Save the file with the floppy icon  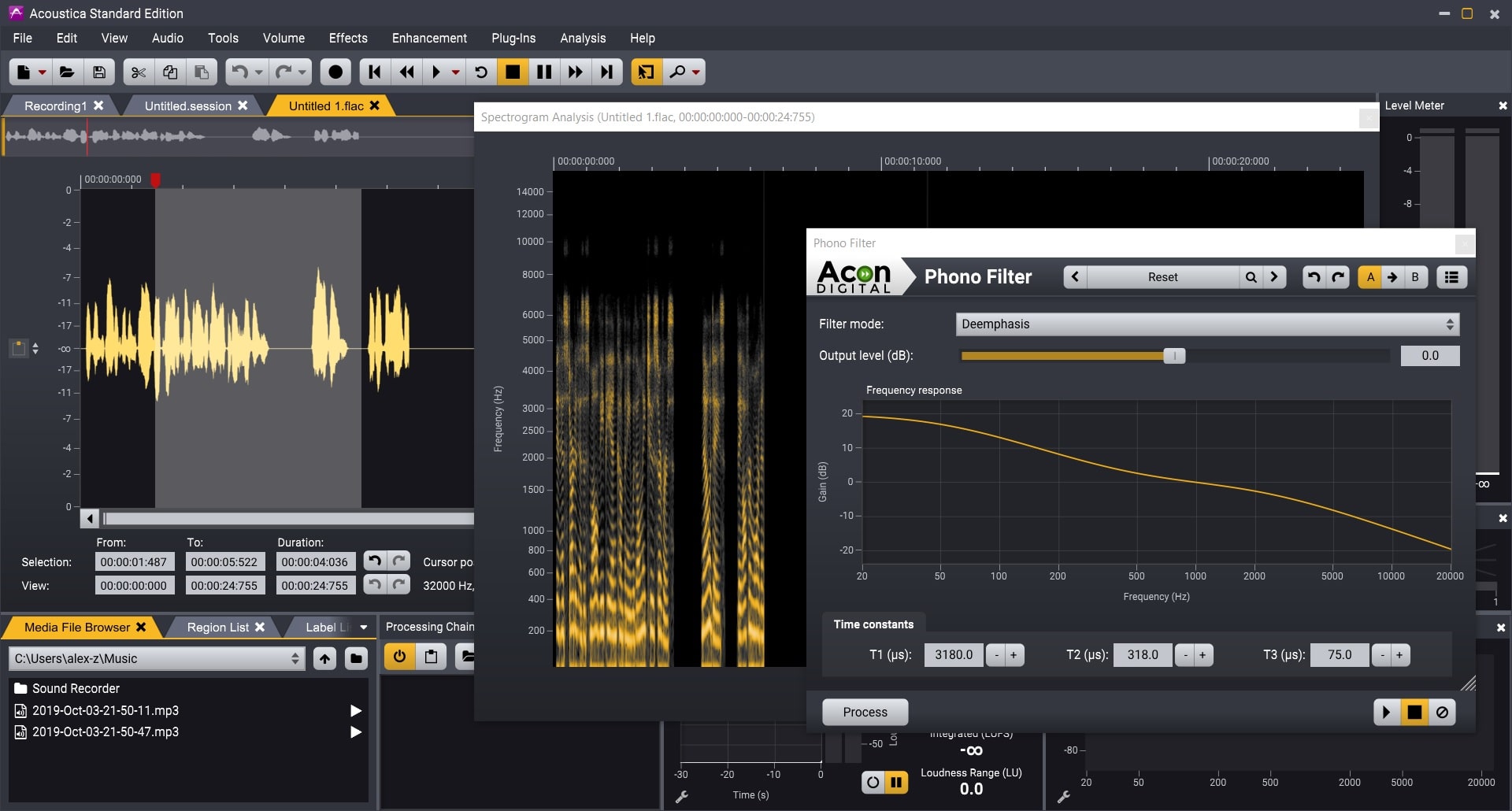click(x=99, y=72)
